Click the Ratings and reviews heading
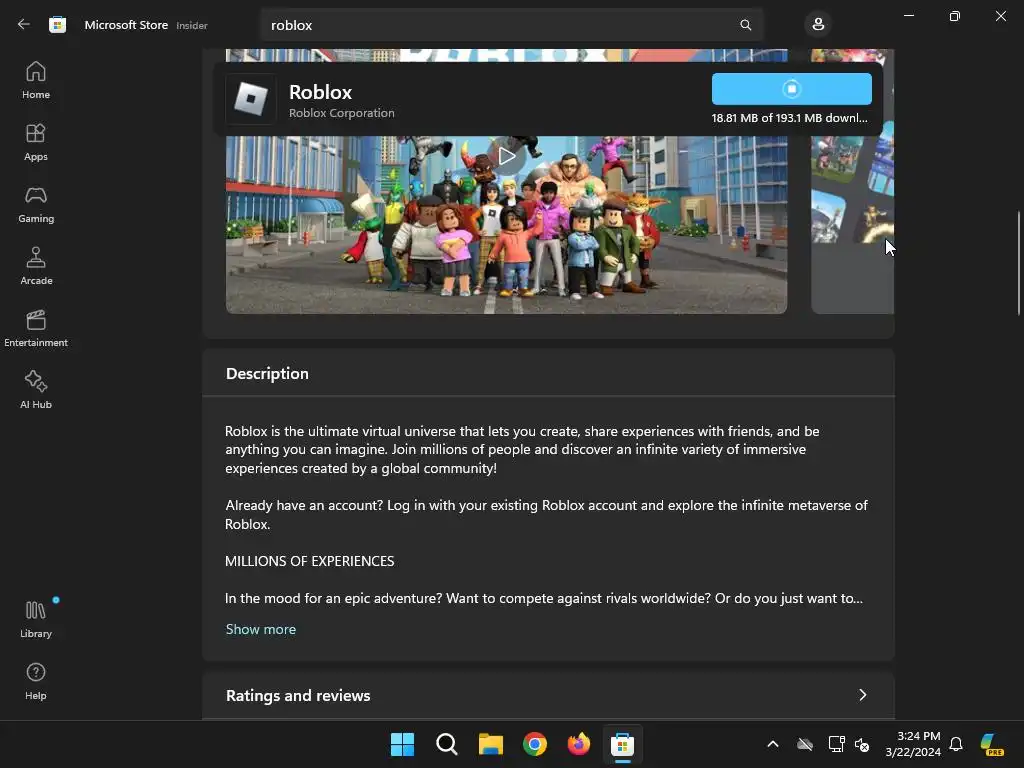 [298, 696]
